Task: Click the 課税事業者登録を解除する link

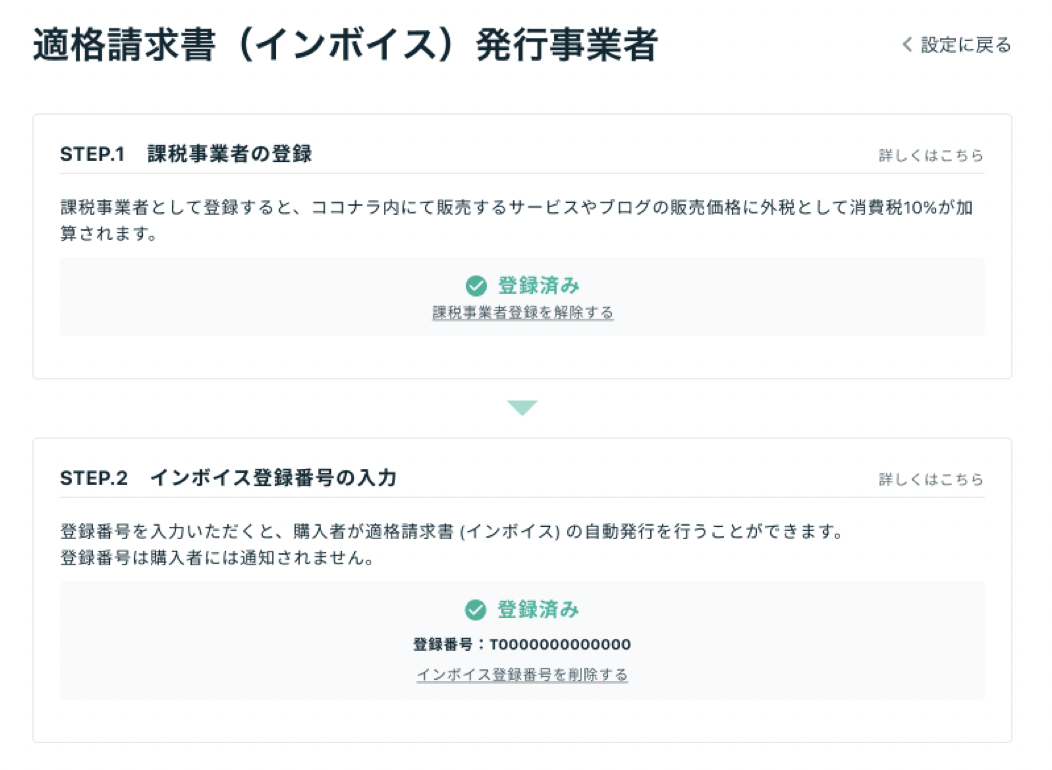Action: tap(523, 313)
